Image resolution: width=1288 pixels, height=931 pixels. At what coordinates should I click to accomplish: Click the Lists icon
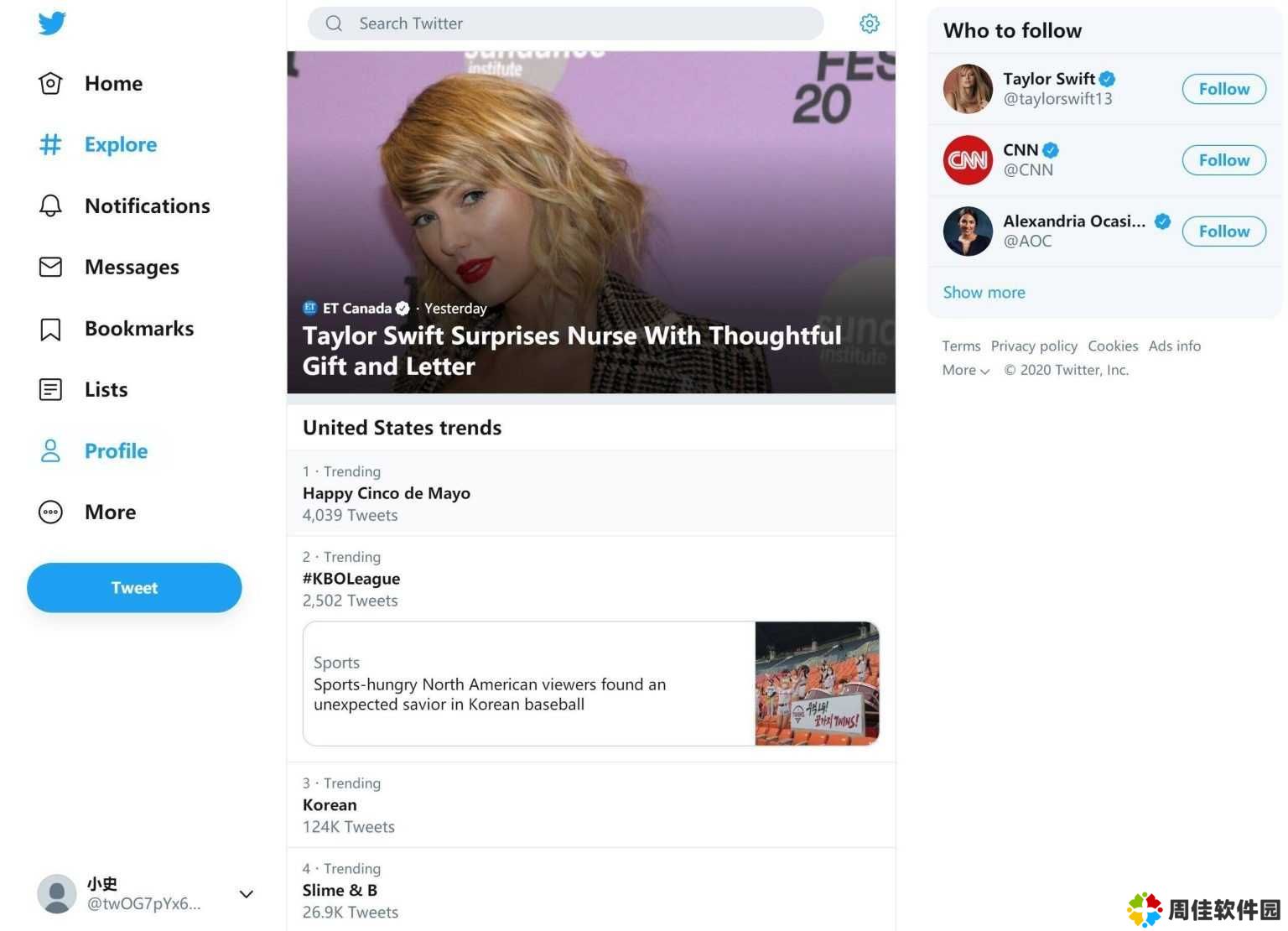coord(50,390)
